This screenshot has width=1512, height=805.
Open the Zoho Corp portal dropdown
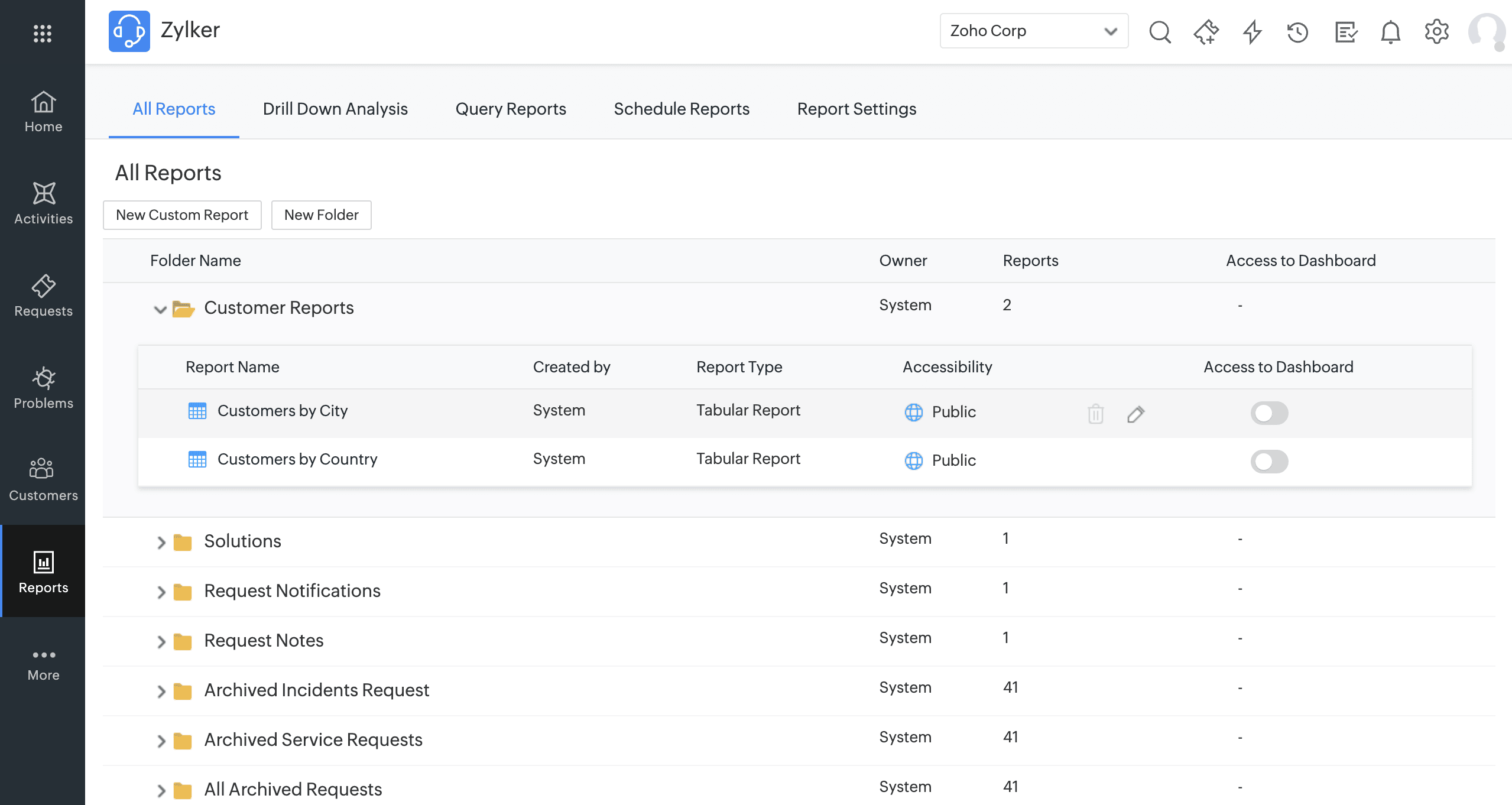[x=1033, y=31]
